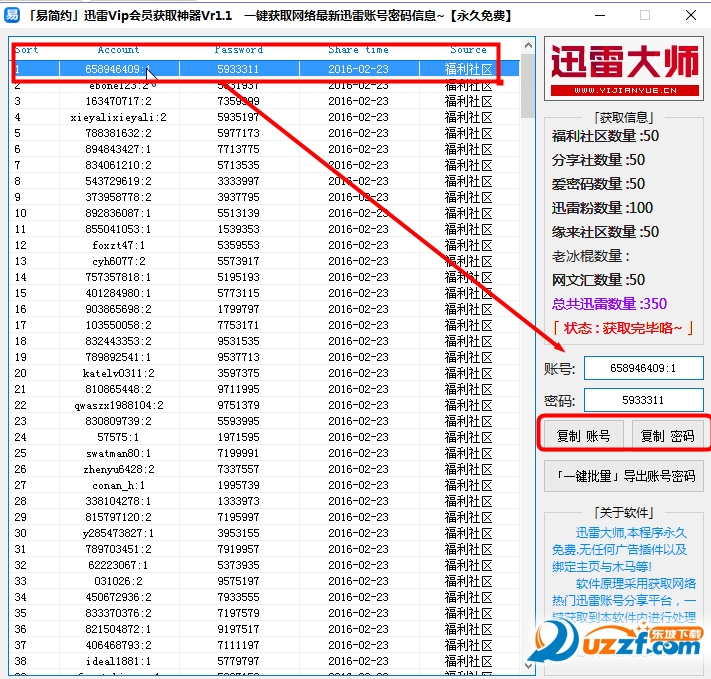The image size is (711, 679).
Task: Select row with account 103550058:2
Action: [x=264, y=325]
